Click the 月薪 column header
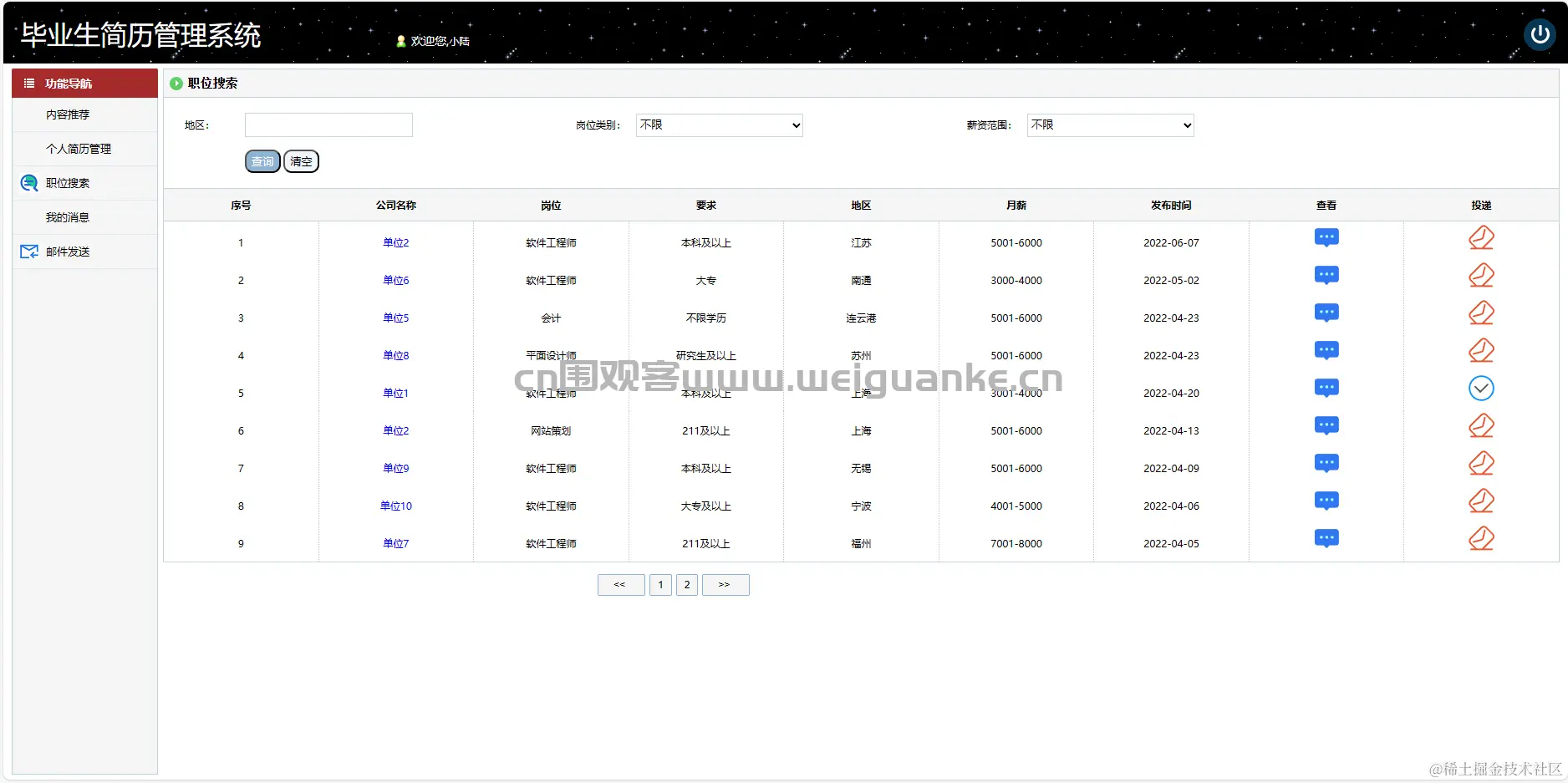The width and height of the screenshot is (1568, 783). point(1016,206)
